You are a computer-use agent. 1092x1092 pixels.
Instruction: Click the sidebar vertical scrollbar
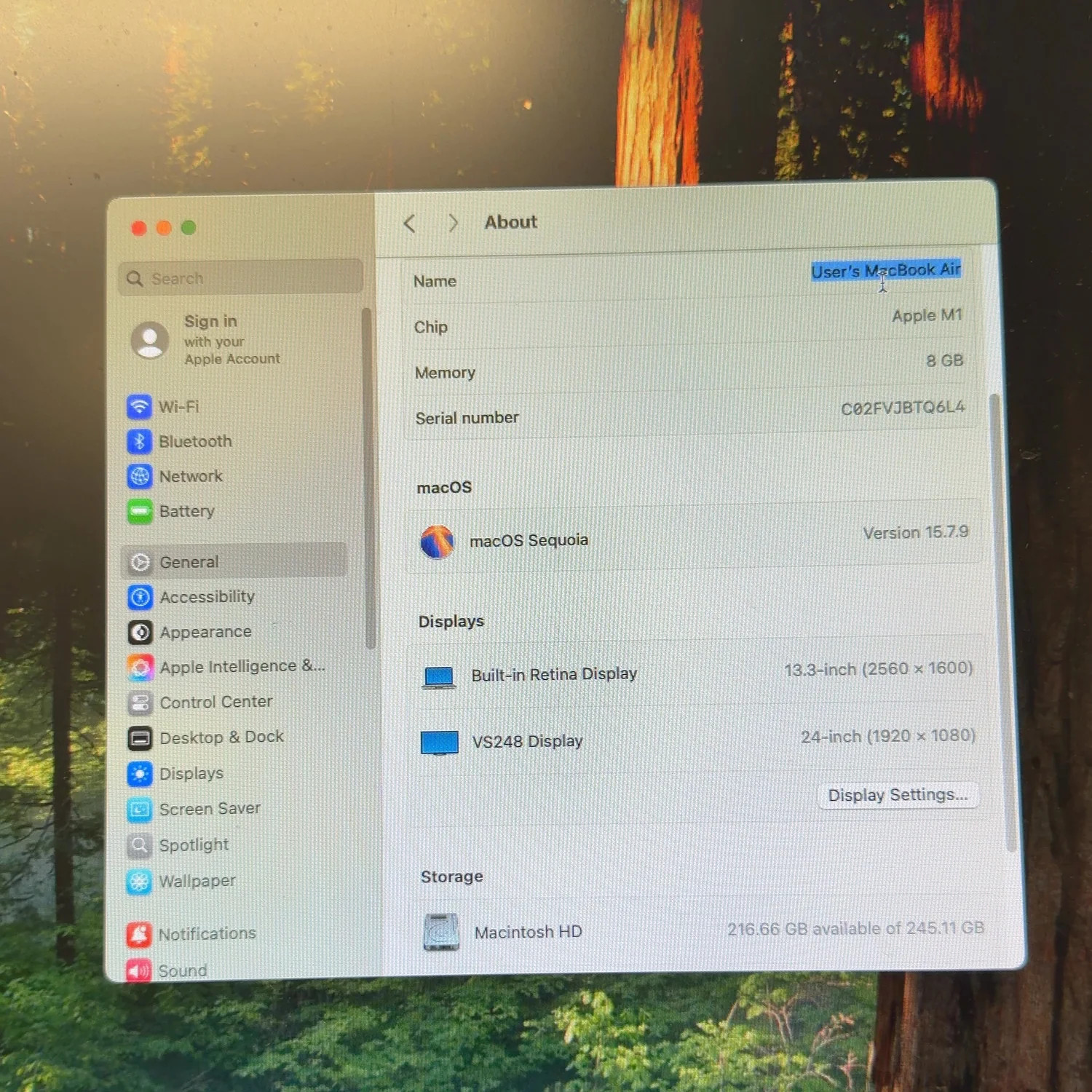point(368,478)
